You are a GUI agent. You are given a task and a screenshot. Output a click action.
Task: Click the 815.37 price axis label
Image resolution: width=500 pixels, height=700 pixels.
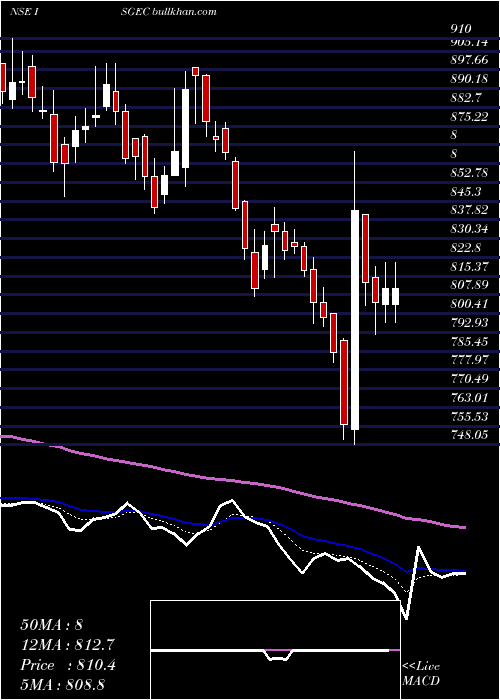pos(471,267)
